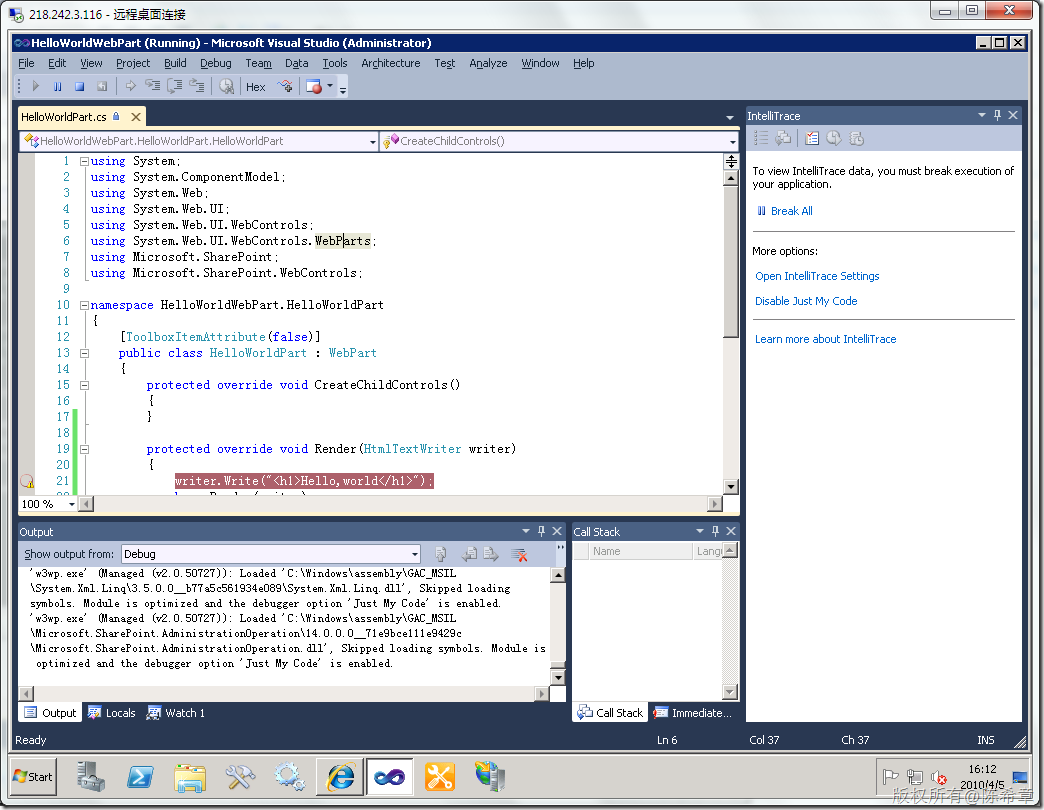Click the code editor horizontal scrollbar track
Screen dimensions: 1044x810
coord(400,505)
